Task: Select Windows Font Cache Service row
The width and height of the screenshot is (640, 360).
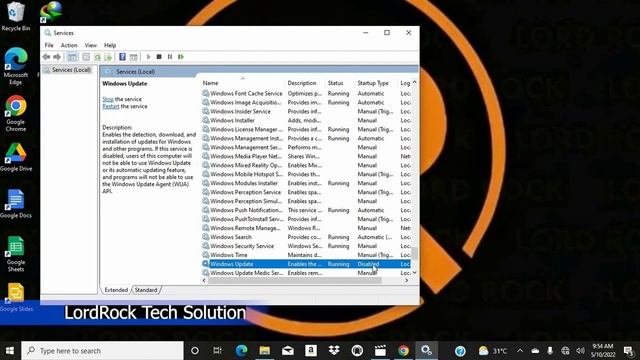Action: tap(306, 93)
